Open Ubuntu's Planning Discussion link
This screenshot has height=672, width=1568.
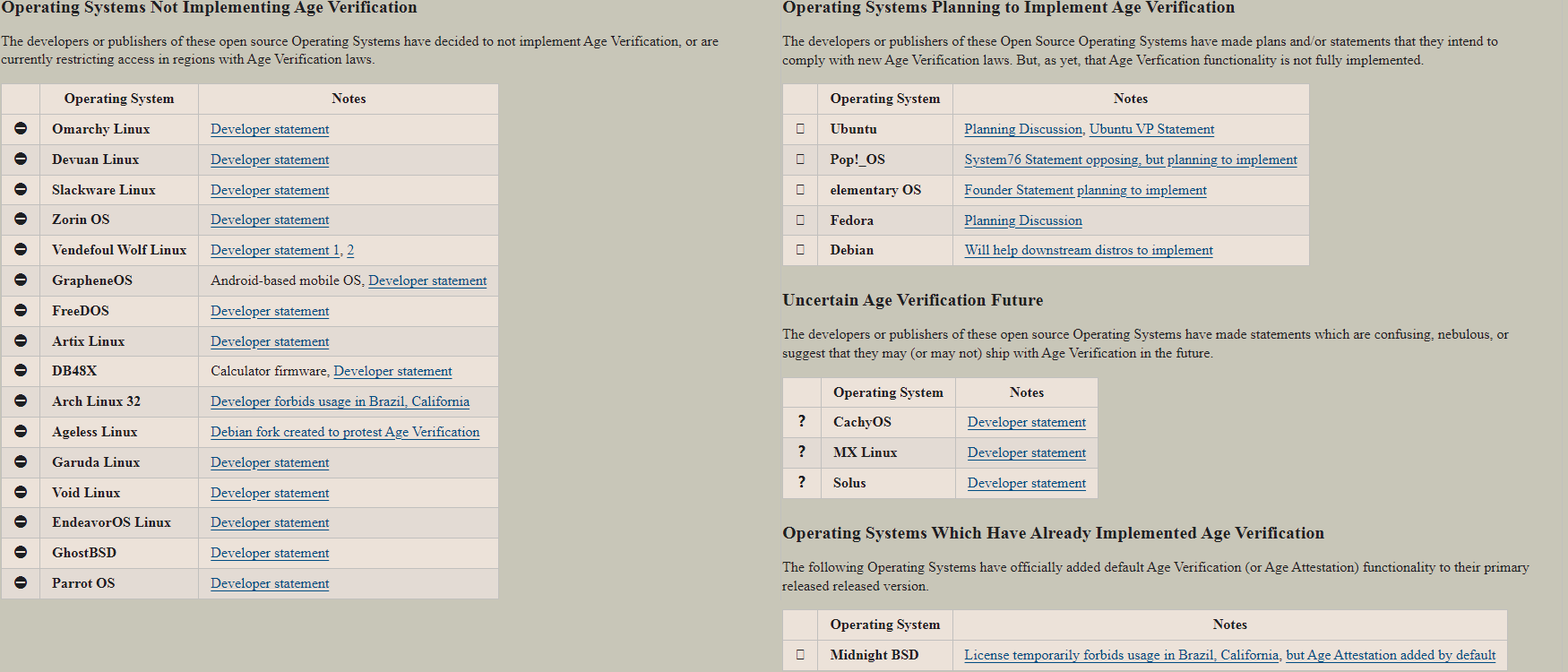point(1023,129)
